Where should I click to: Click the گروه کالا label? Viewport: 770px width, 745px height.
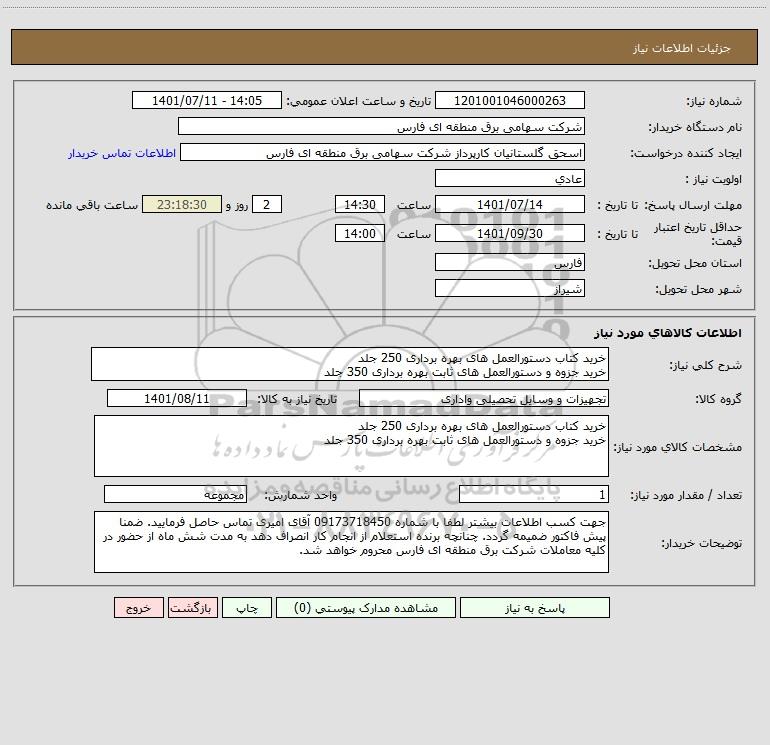[x=718, y=399]
